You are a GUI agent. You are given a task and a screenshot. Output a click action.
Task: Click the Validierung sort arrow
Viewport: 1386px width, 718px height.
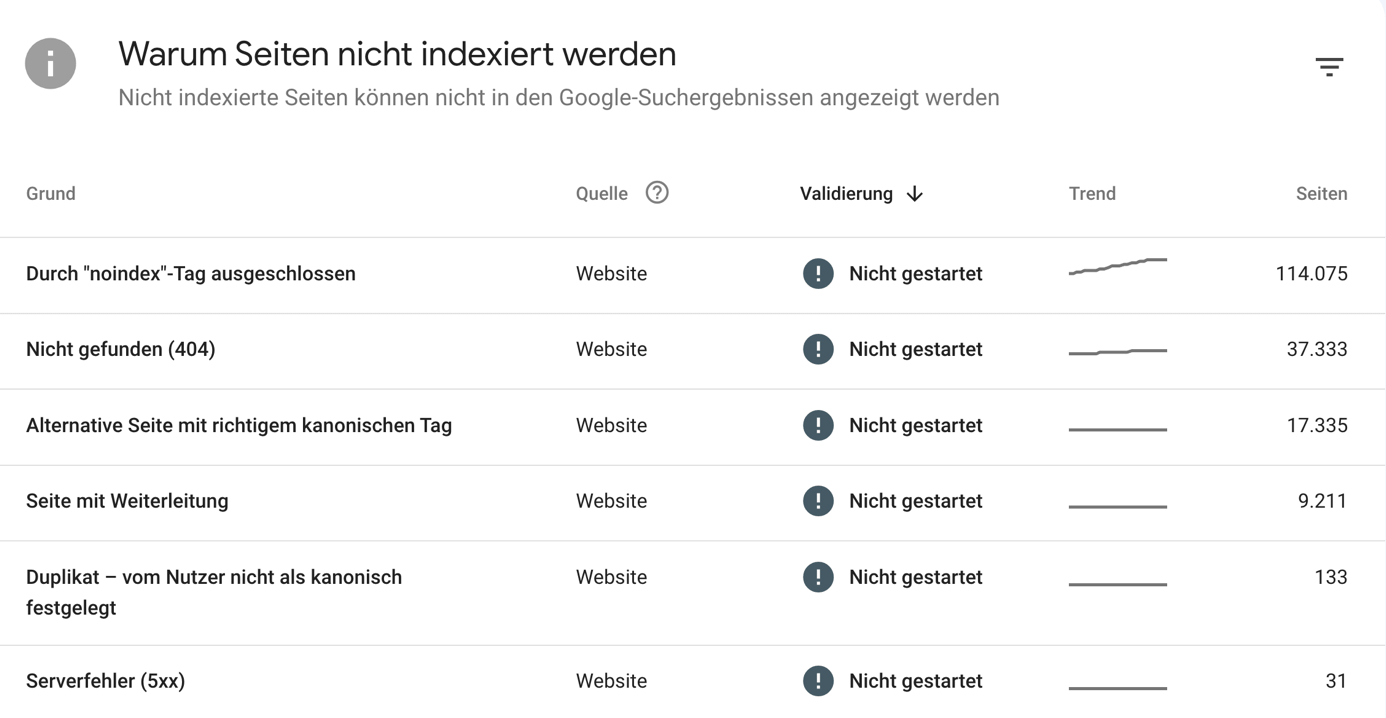(914, 194)
